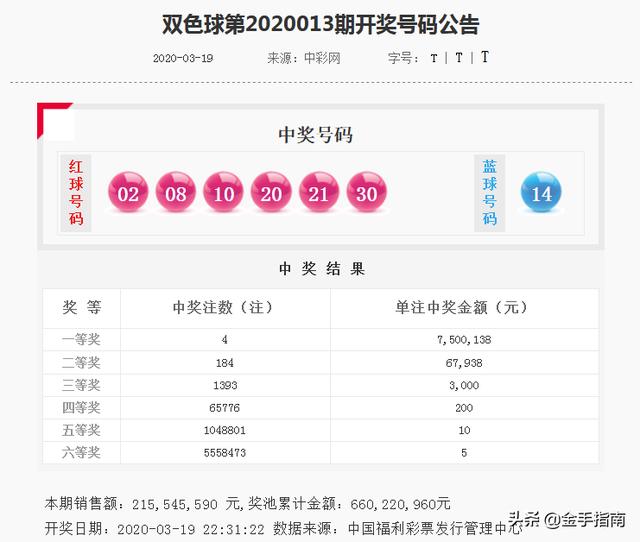640x542 pixels.
Task: Select the red ball numbered 08
Action: (176, 194)
